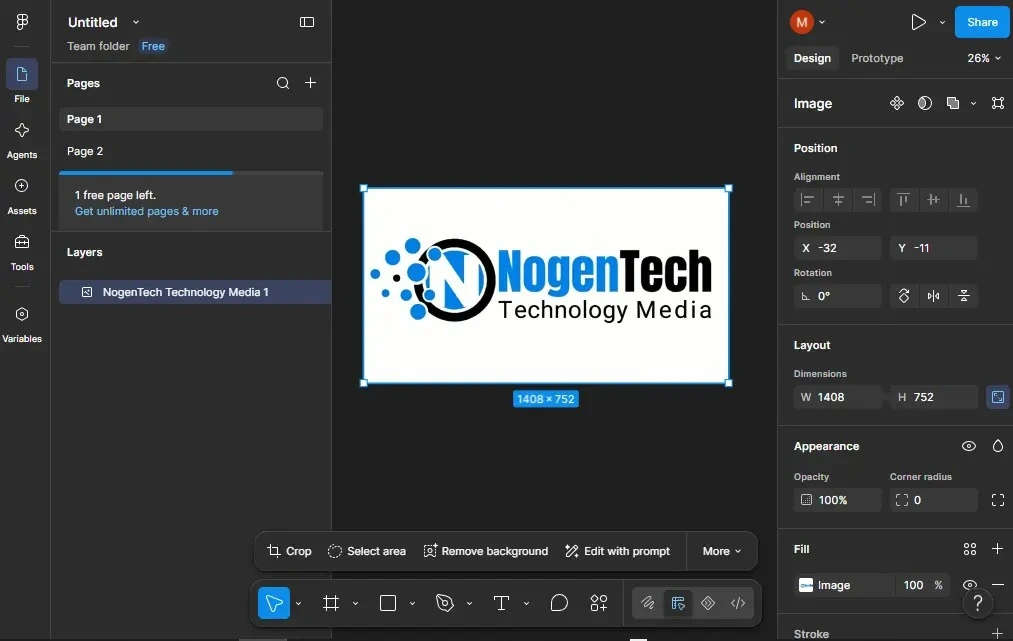Remove the Image fill with minus icon
1013x641 pixels.
998,585
